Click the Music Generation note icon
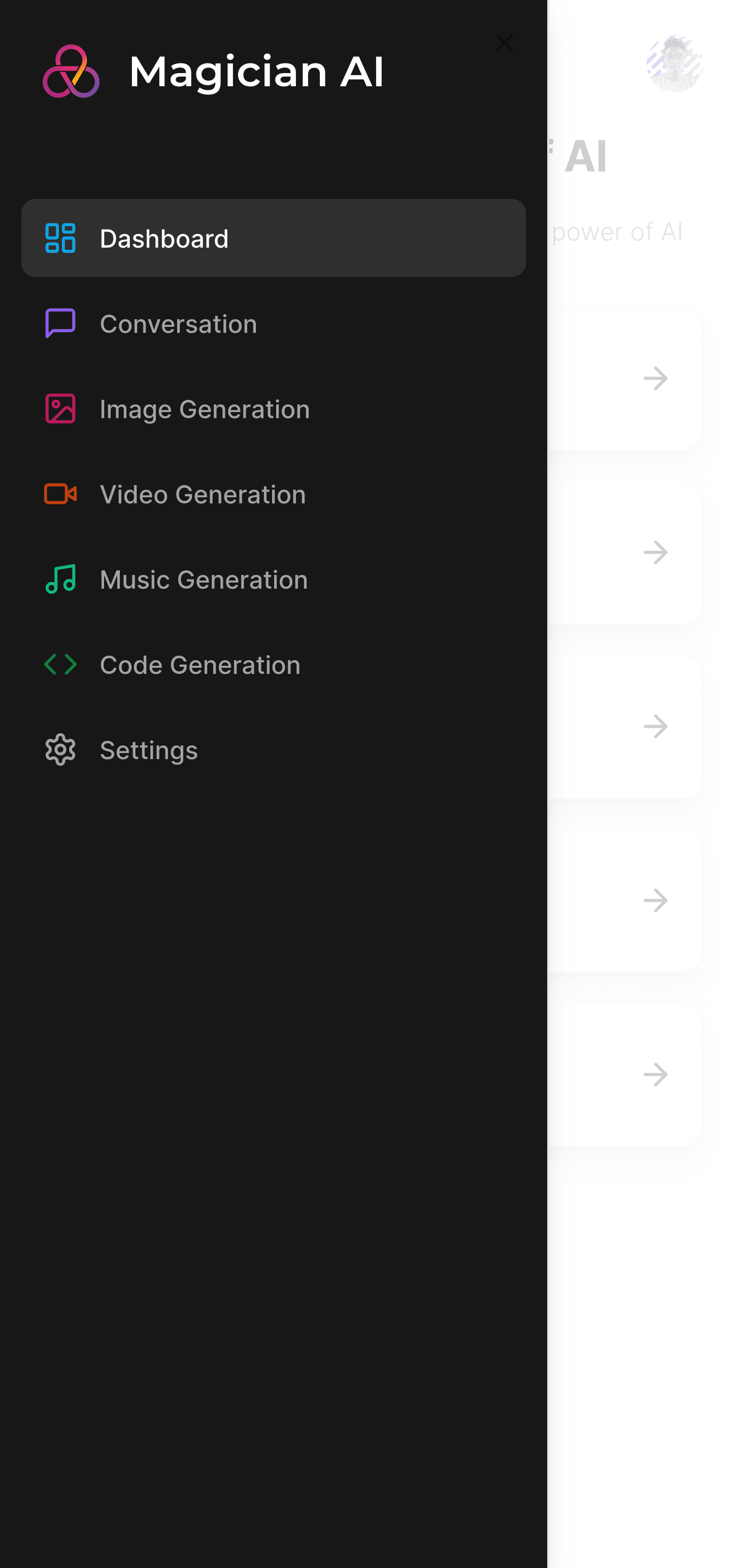 pyautogui.click(x=60, y=579)
